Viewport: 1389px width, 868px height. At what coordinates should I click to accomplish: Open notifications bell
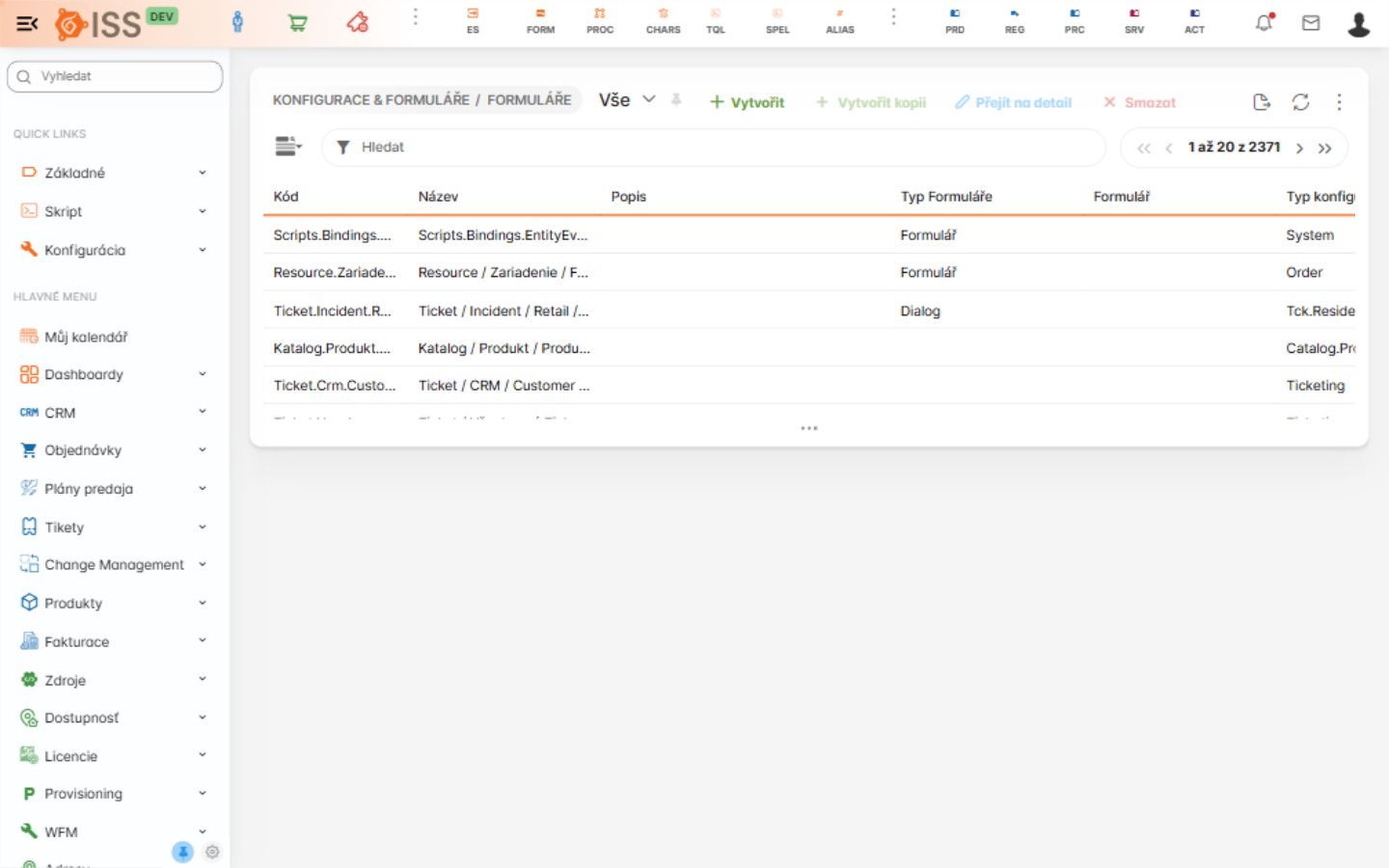click(1264, 22)
